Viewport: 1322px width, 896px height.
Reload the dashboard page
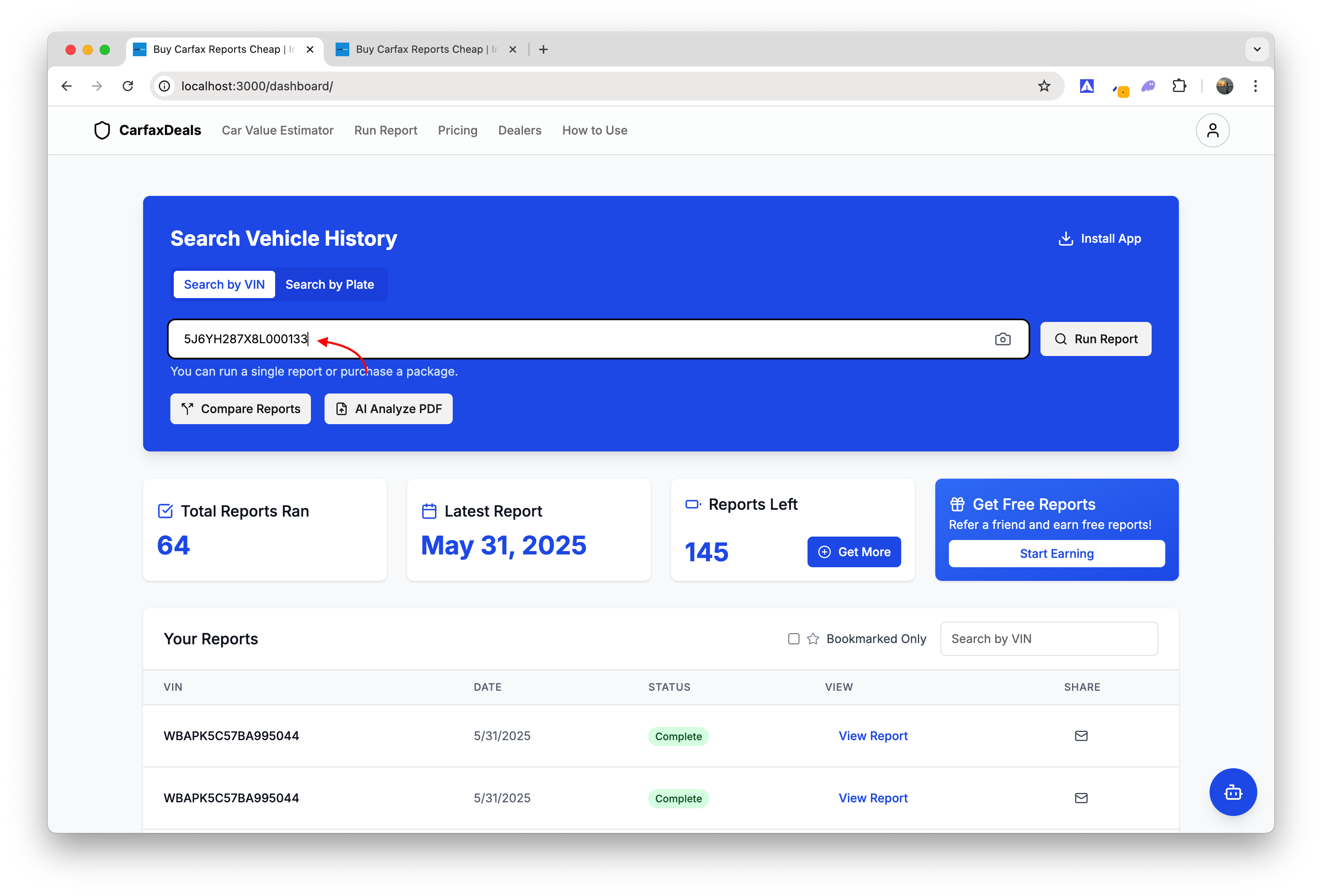tap(128, 86)
